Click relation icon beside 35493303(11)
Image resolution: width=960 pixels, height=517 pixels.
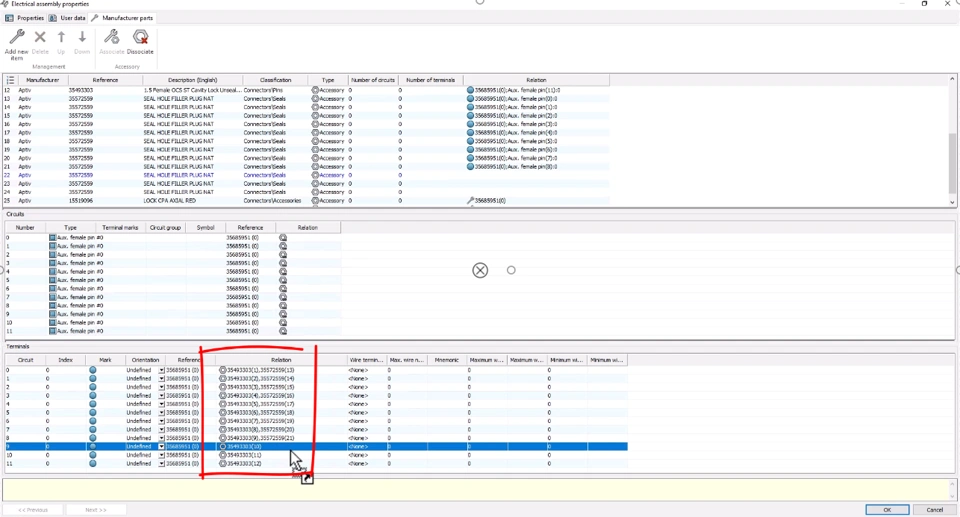222,455
